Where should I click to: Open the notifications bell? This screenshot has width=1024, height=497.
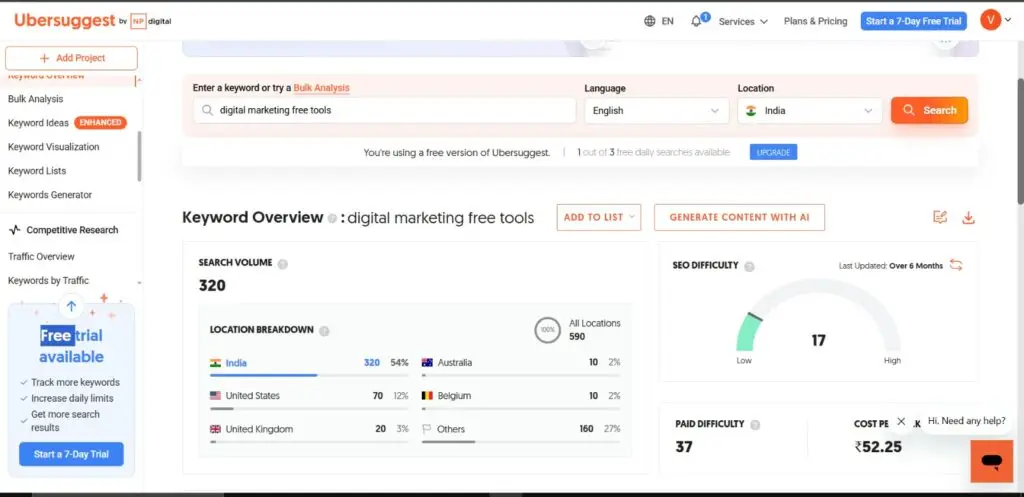696,21
